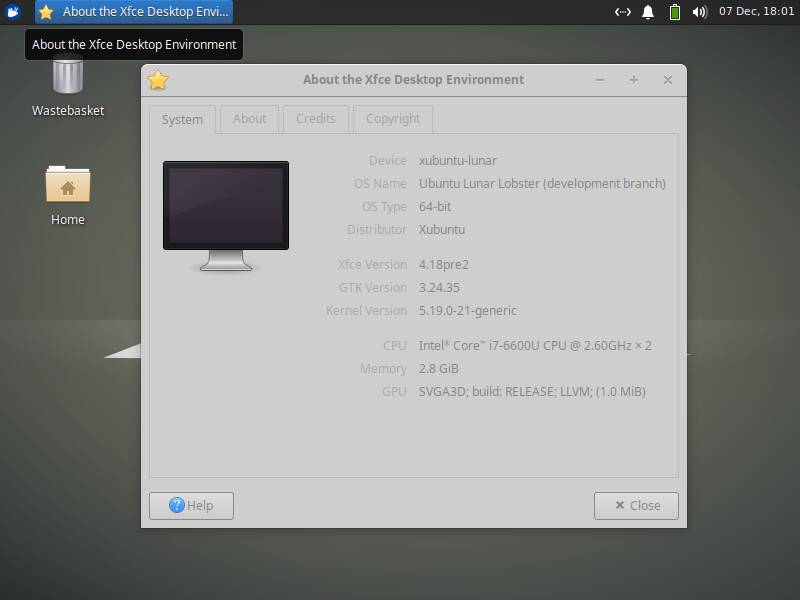The image size is (800, 600).
Task: Click the computer monitor image
Action: tap(226, 216)
